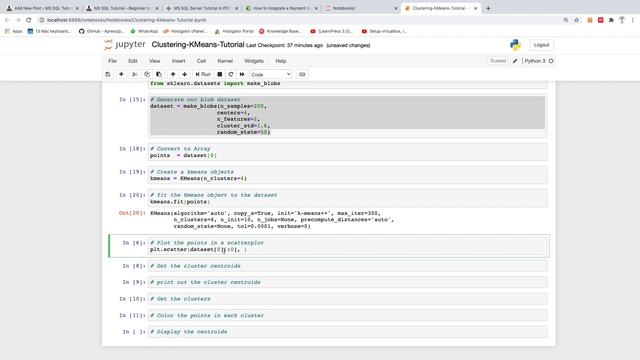Select the Get the cluster centroids cell

pyautogui.click(x=347, y=266)
